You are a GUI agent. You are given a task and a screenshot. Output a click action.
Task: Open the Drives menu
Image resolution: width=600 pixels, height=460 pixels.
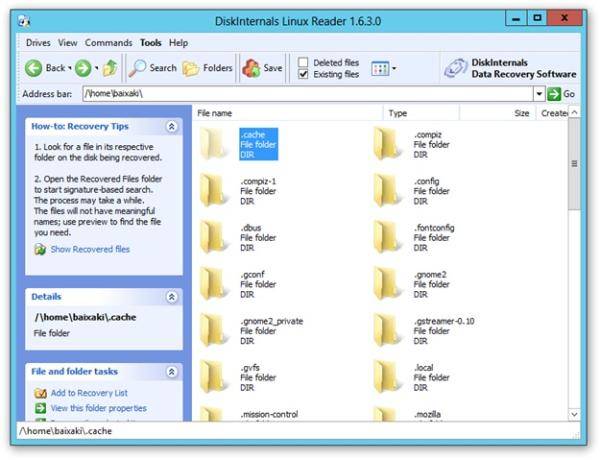38,42
